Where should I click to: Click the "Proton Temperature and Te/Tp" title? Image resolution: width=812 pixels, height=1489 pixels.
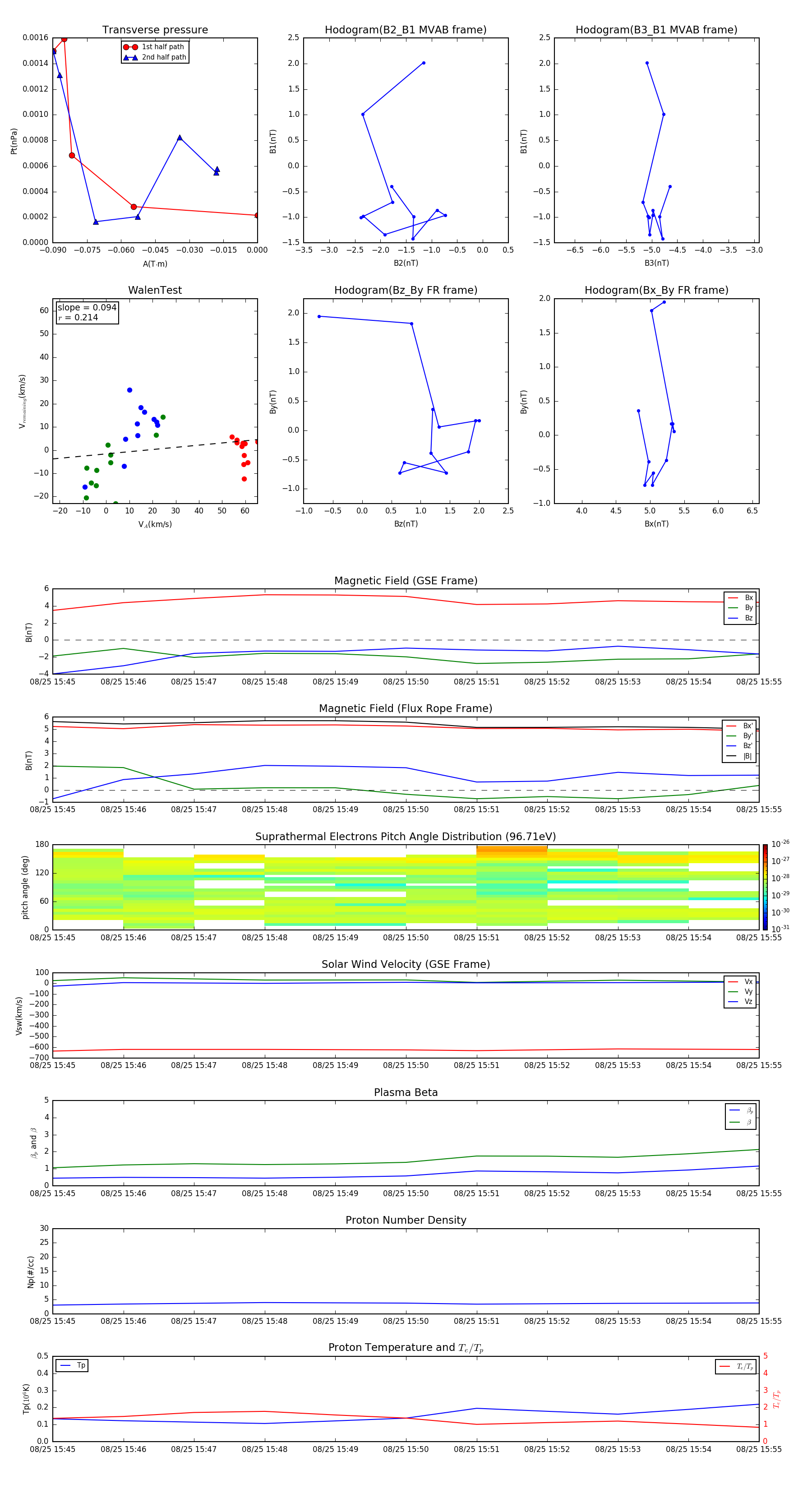406,1347
